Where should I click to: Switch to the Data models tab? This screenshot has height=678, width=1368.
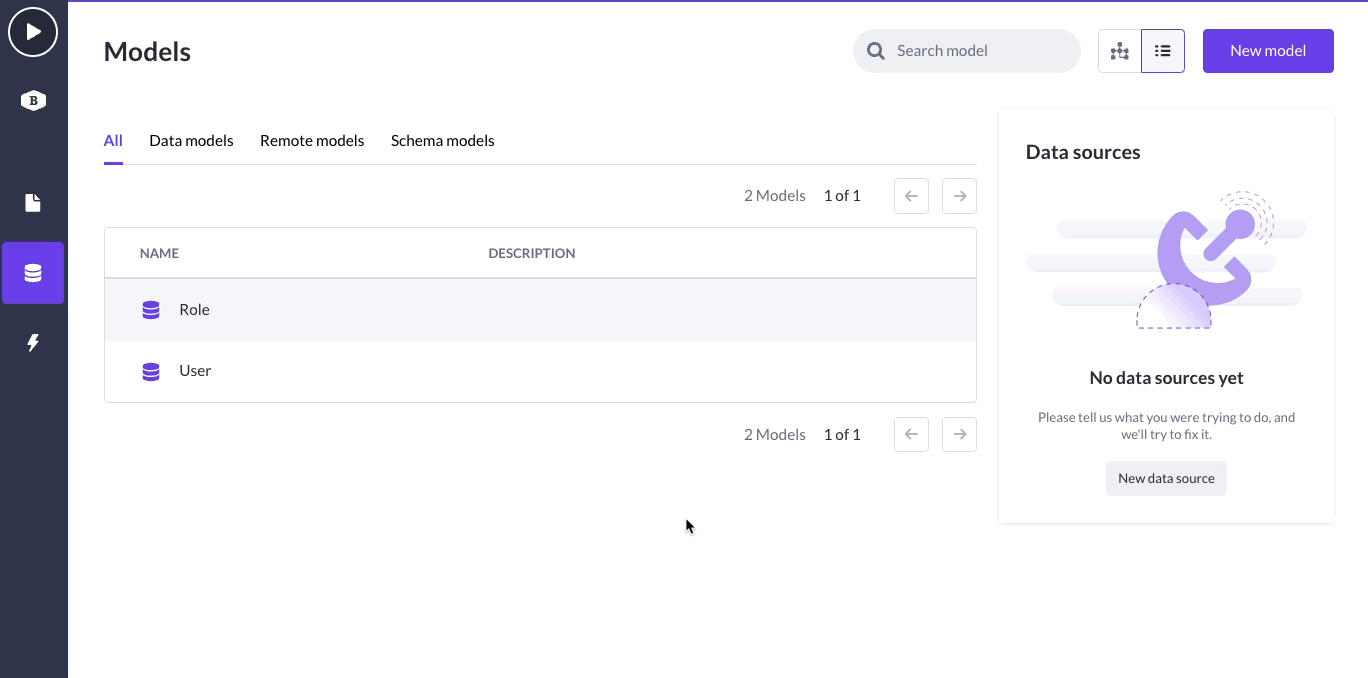click(x=191, y=140)
